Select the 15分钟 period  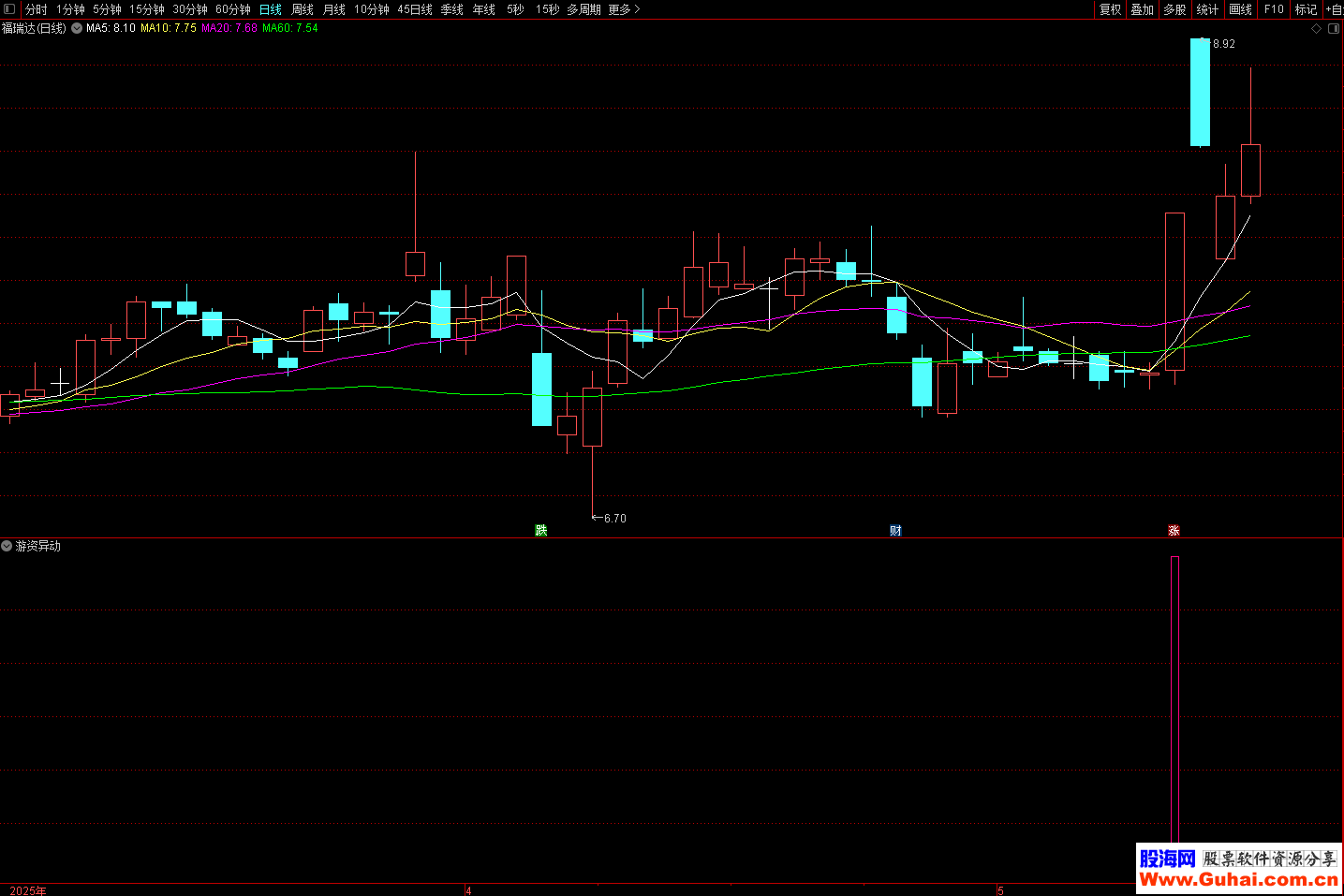pyautogui.click(x=147, y=9)
